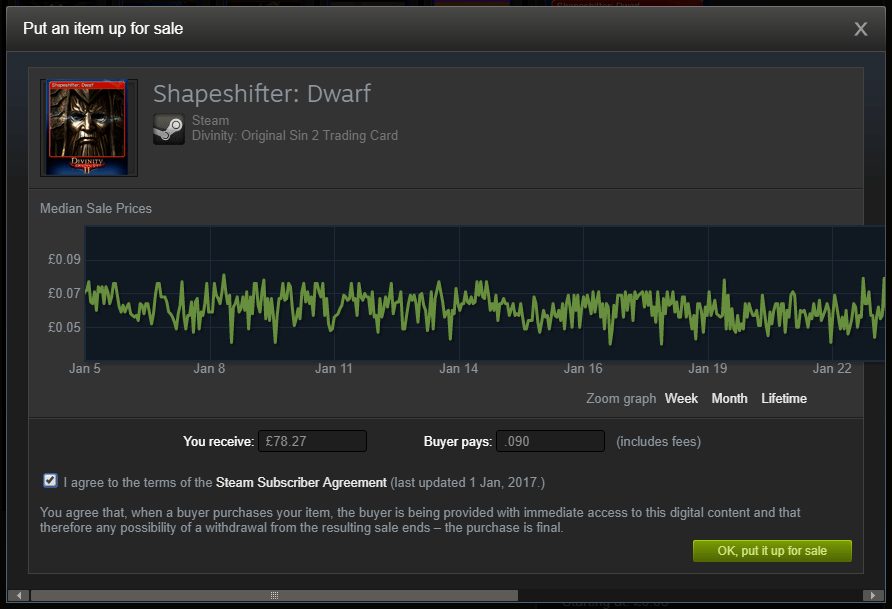Click the Zoom graph label
Viewport: 892px width, 609px height.
[x=620, y=398]
